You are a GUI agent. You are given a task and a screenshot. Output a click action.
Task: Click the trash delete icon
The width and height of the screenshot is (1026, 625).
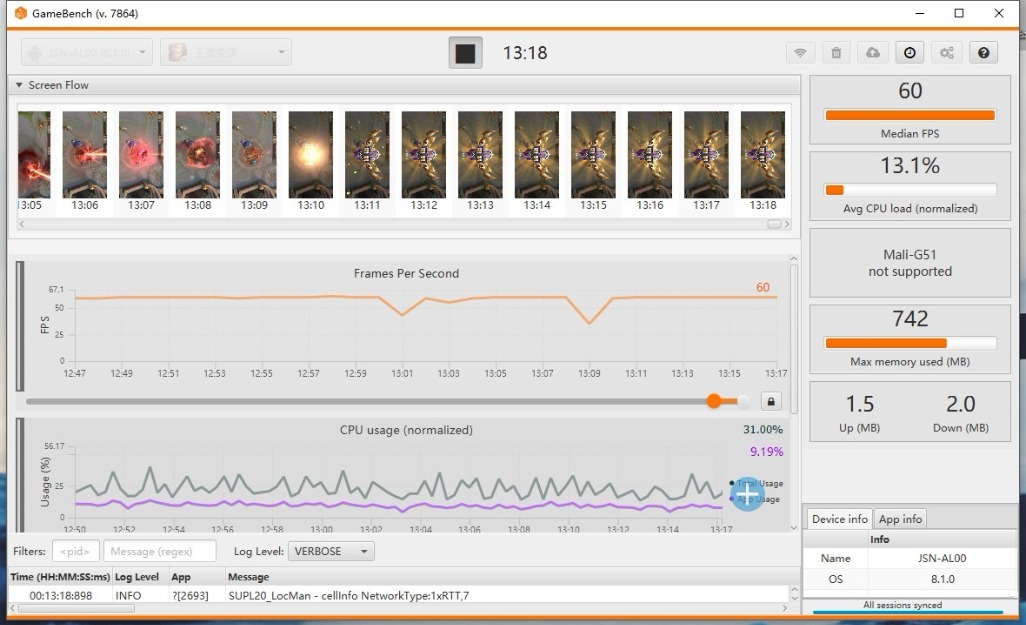[x=837, y=53]
